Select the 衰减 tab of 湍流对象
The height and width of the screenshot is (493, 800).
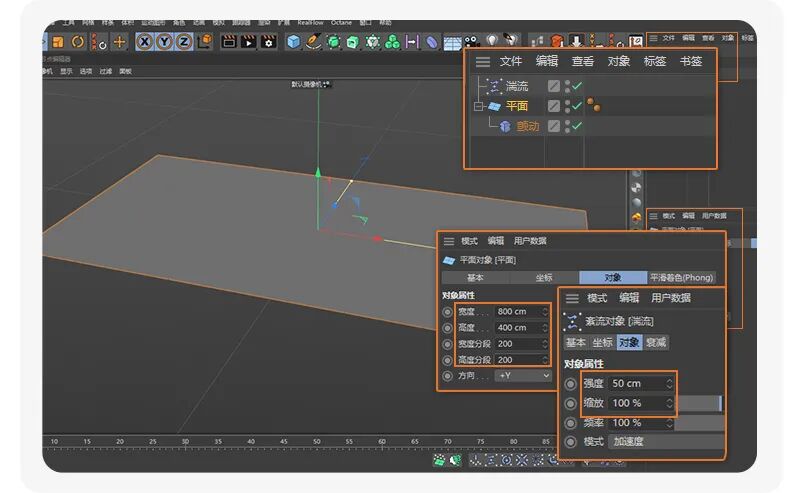656,342
